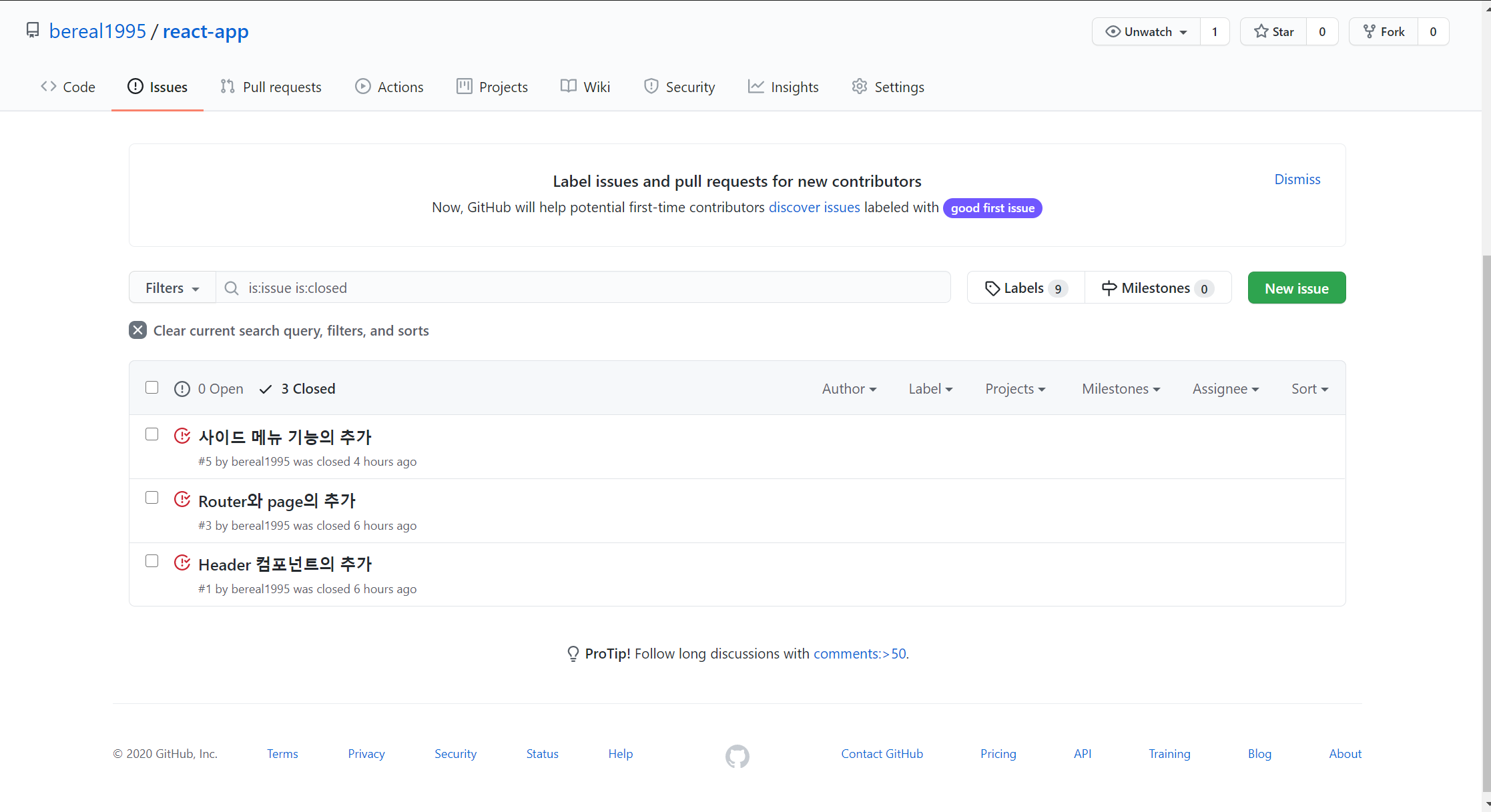Expand the Author filter dropdown
This screenshot has height=812, width=1491.
[849, 389]
